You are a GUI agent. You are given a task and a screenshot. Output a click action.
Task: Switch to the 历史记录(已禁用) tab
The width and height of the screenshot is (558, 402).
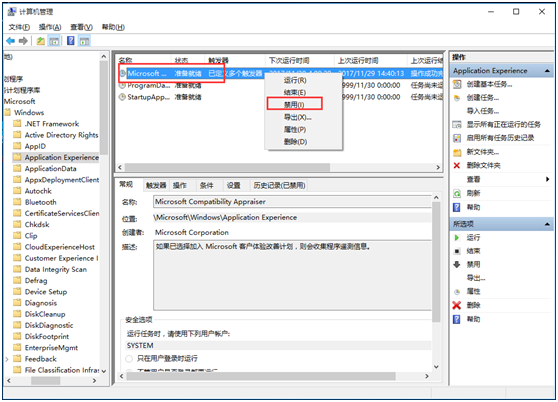(279, 185)
